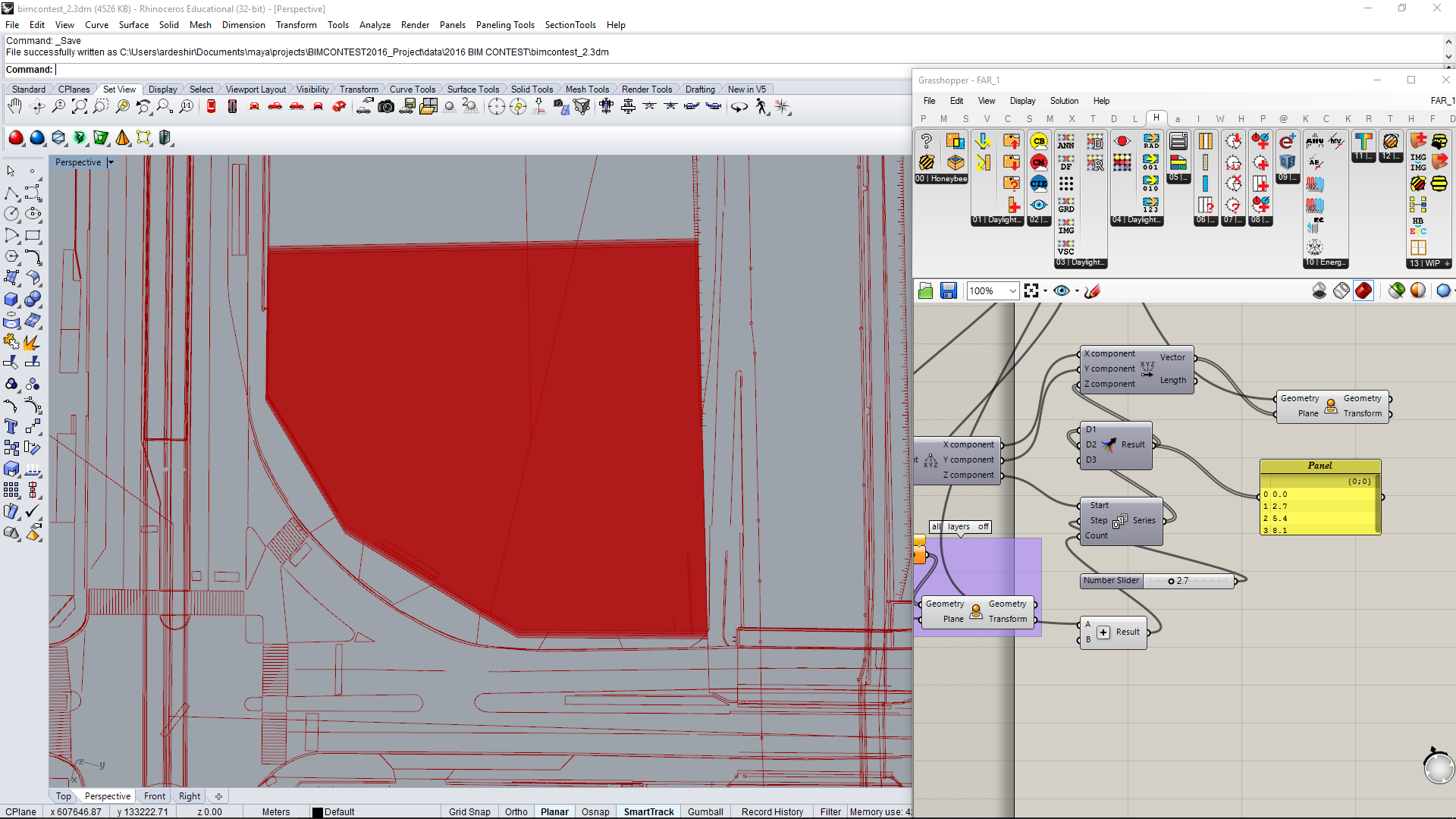Save the Grasshopper document with the floppy icon
The width and height of the screenshot is (1456, 819).
coord(948,290)
